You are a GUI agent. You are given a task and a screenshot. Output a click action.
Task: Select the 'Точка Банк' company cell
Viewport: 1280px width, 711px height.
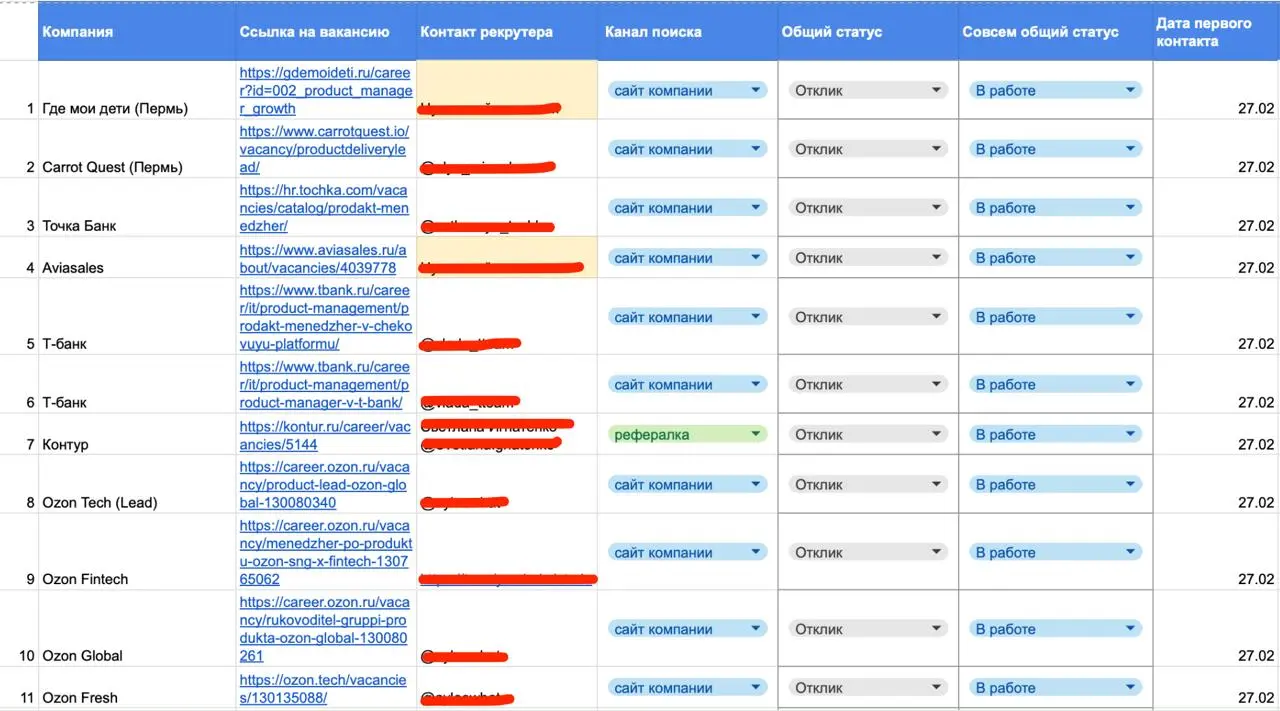[x=137, y=209]
